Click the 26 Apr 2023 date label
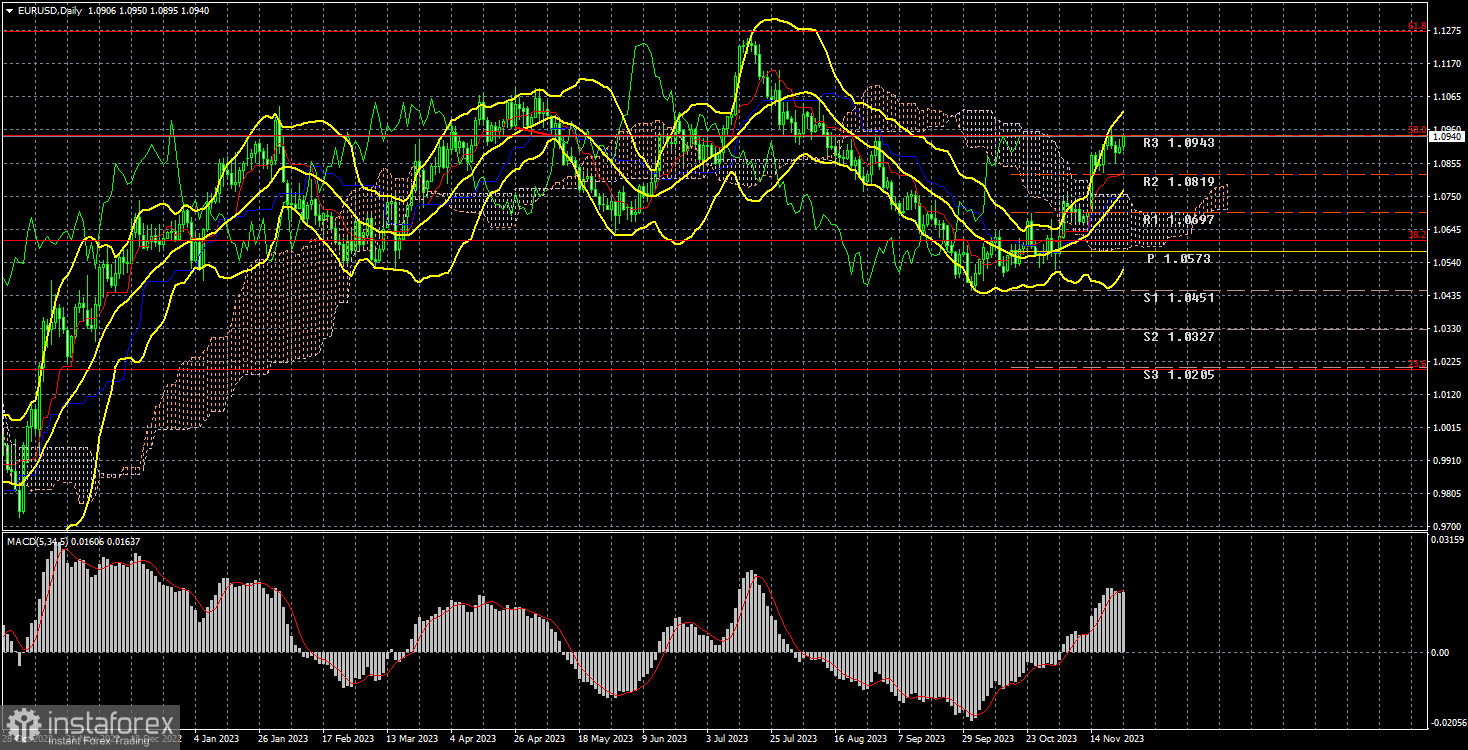This screenshot has height=750, width=1468. tap(540, 739)
